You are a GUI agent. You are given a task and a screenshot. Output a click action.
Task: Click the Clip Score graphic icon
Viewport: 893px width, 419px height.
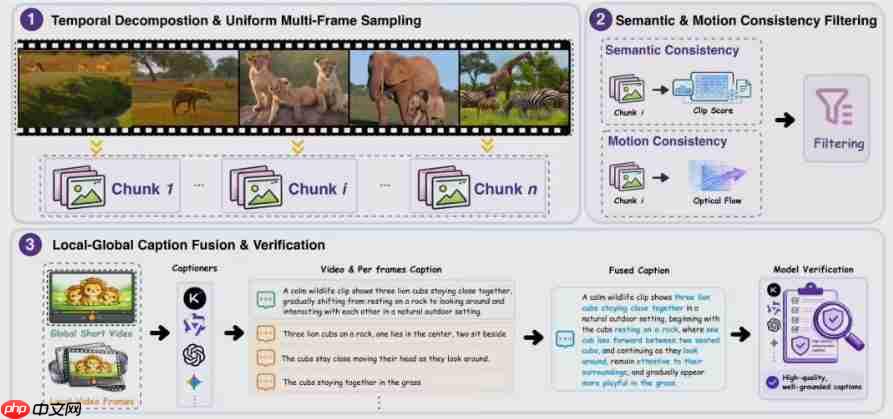coord(712,87)
